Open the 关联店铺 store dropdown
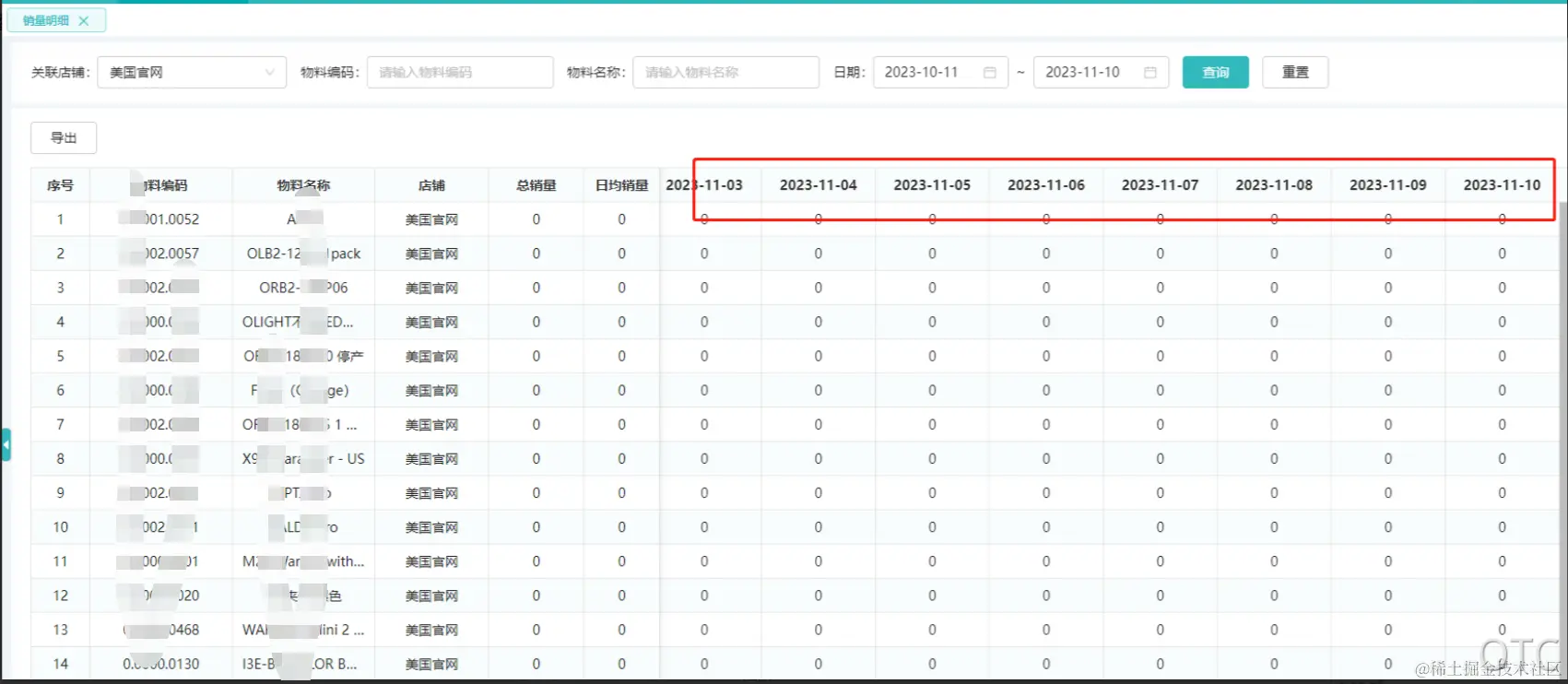 coord(192,72)
